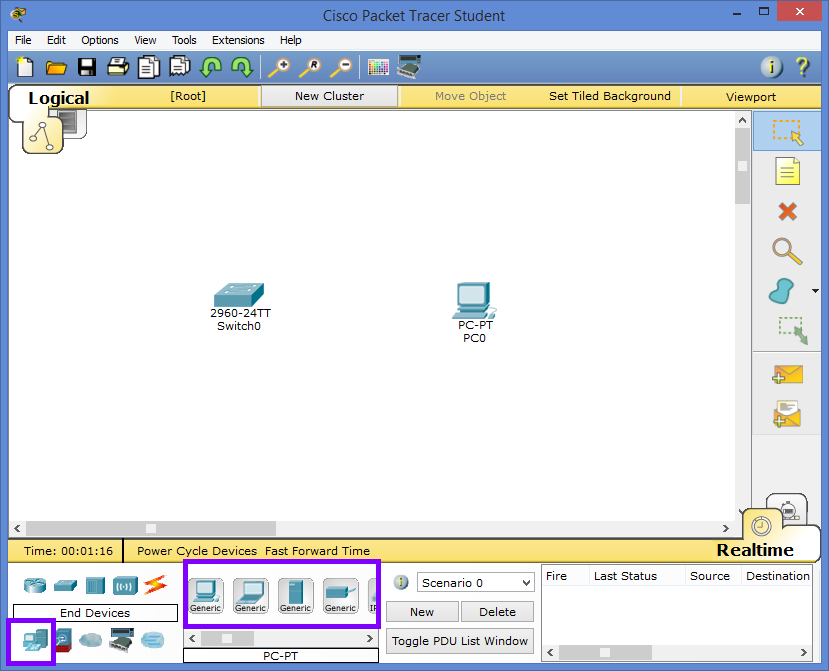Open help with the question mark
Image resolution: width=829 pixels, height=671 pixels.
803,67
